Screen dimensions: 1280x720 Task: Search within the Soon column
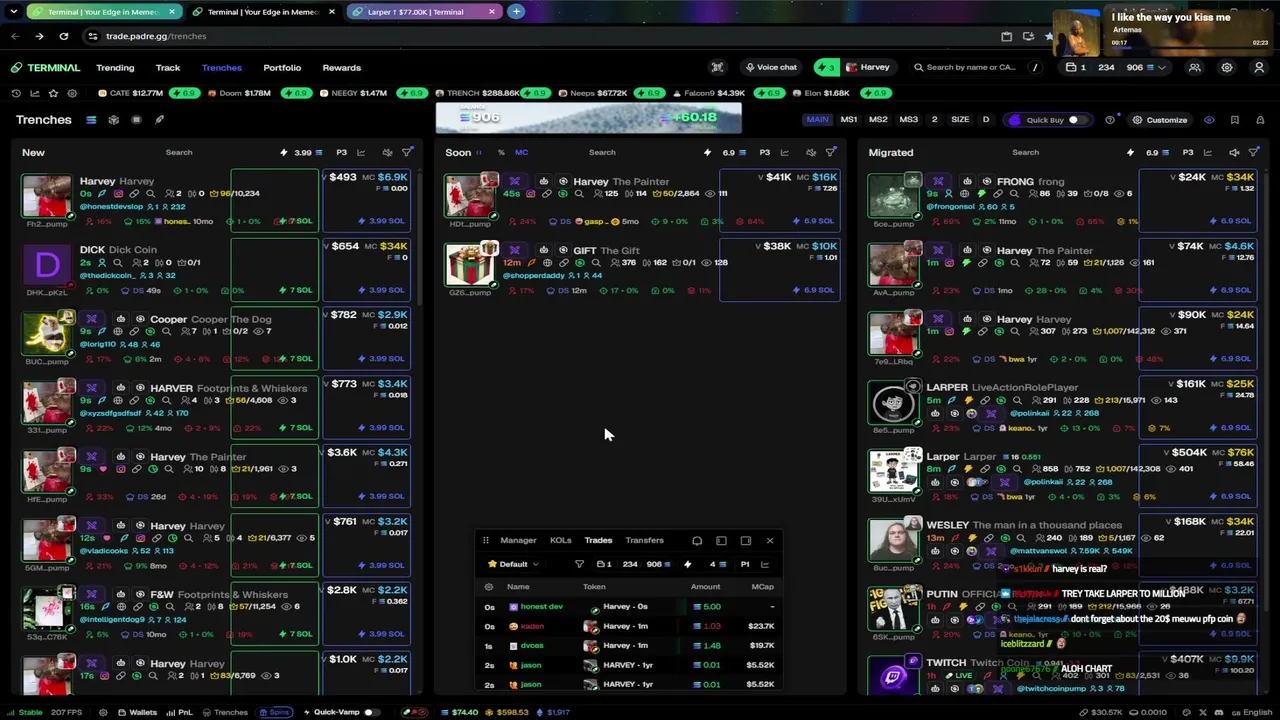coord(602,153)
